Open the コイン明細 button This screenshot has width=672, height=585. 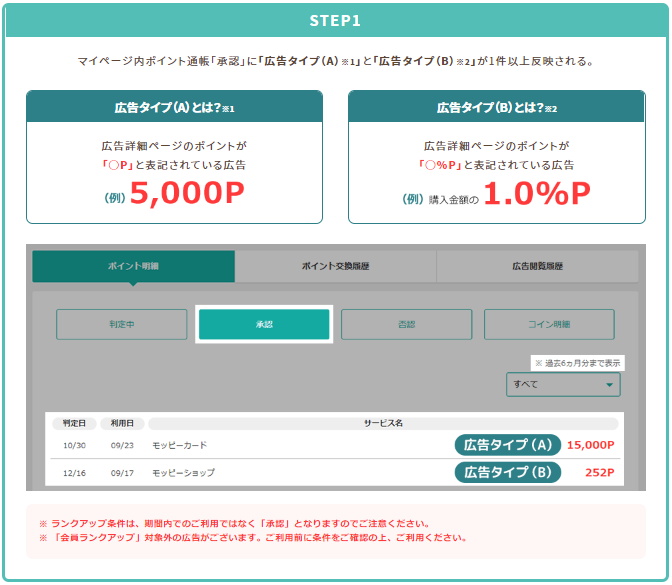point(549,324)
